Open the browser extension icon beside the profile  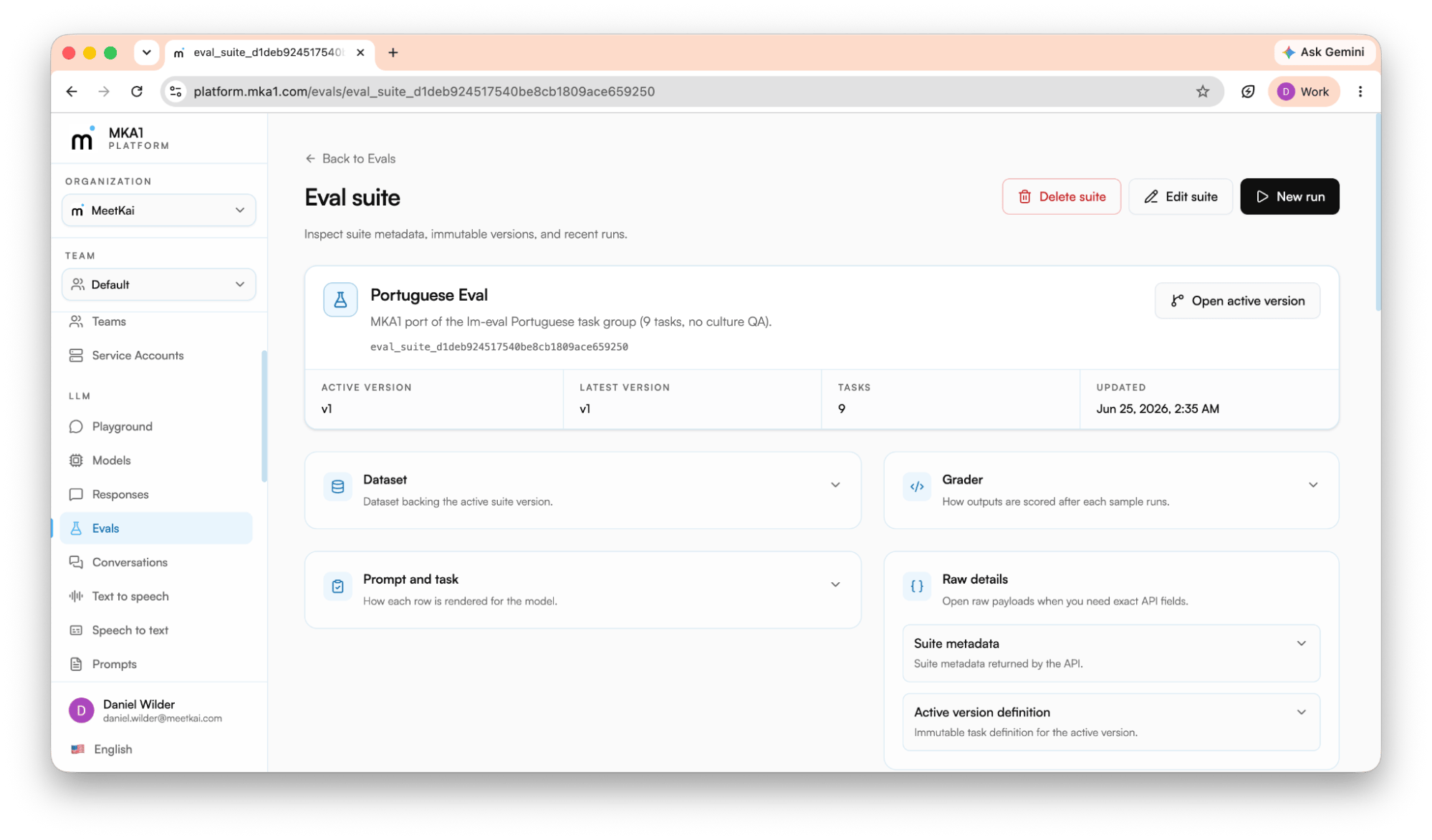pyautogui.click(x=1247, y=92)
